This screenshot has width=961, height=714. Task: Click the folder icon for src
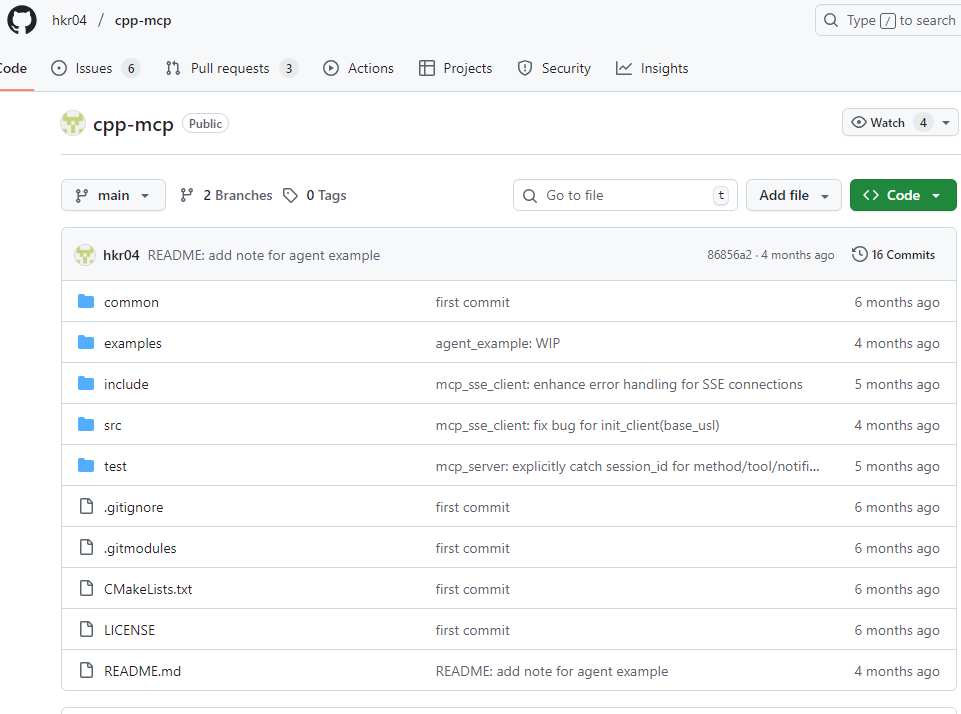pyautogui.click(x=86, y=424)
